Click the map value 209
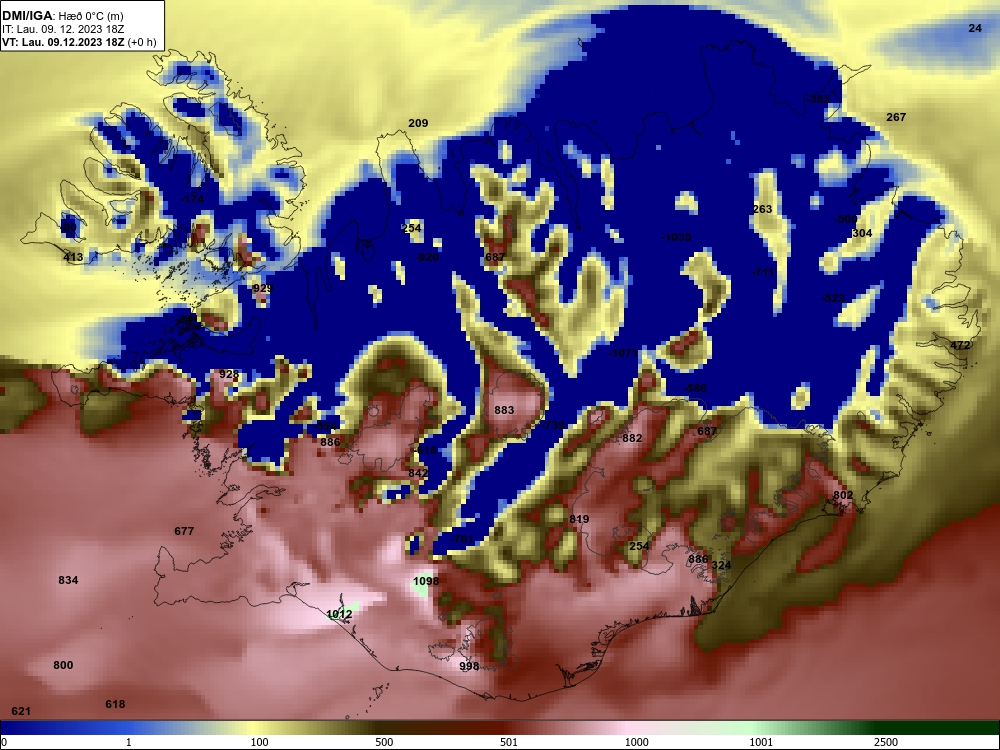The height and width of the screenshot is (750, 1000). coord(418,123)
